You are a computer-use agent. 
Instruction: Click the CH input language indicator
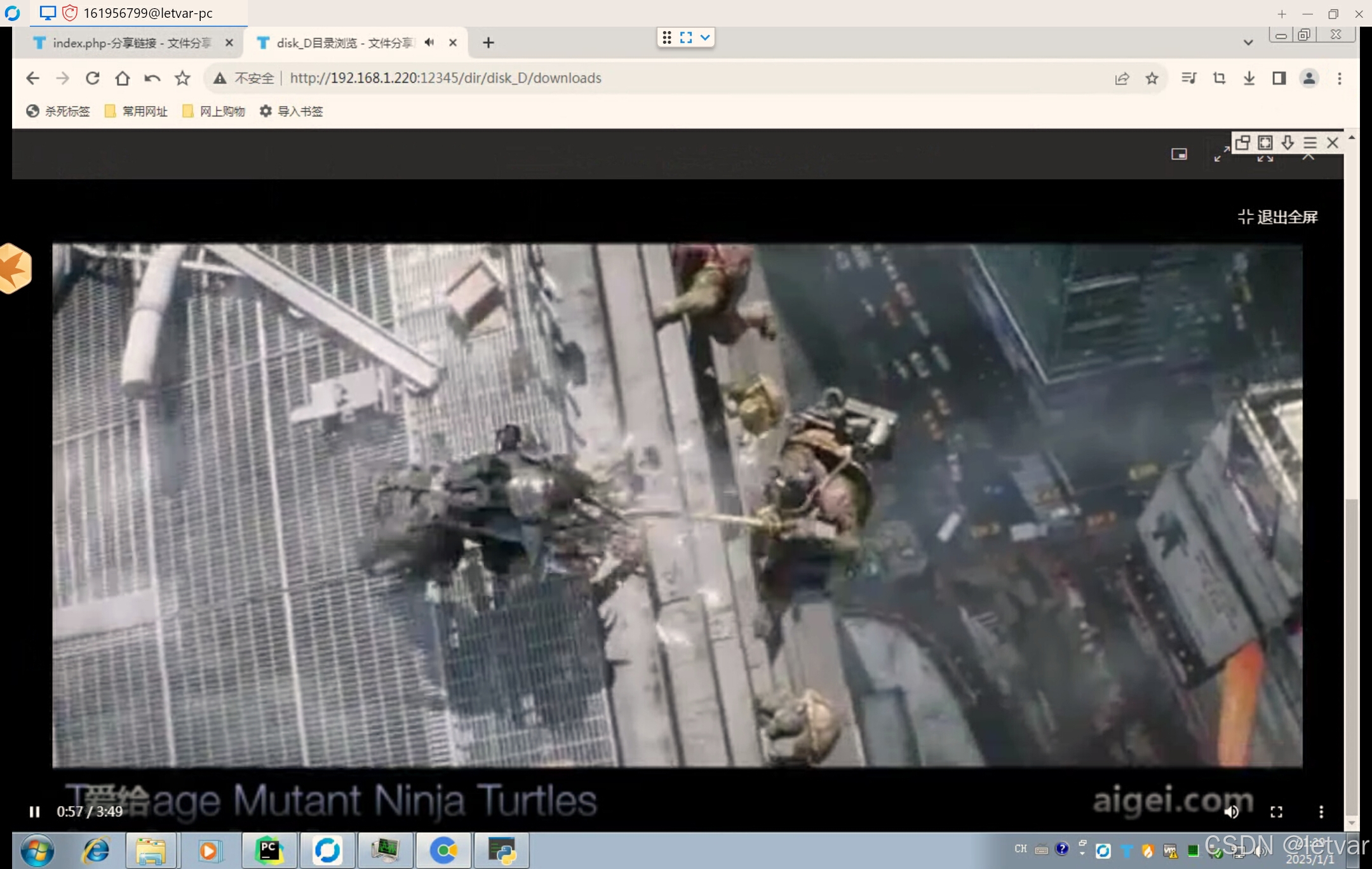pos(1021,849)
